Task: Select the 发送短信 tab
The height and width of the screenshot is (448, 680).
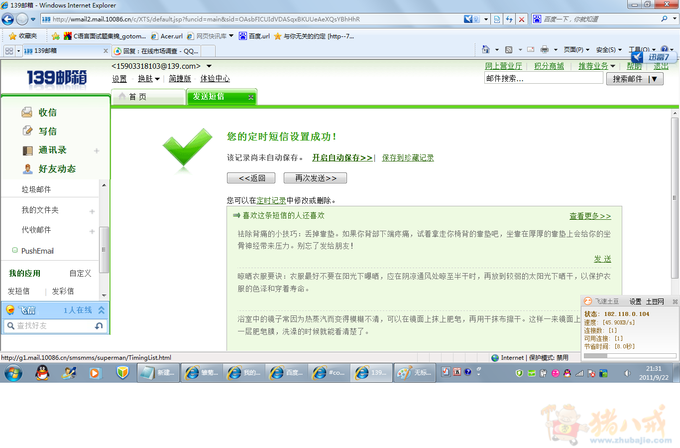Action: (x=221, y=97)
